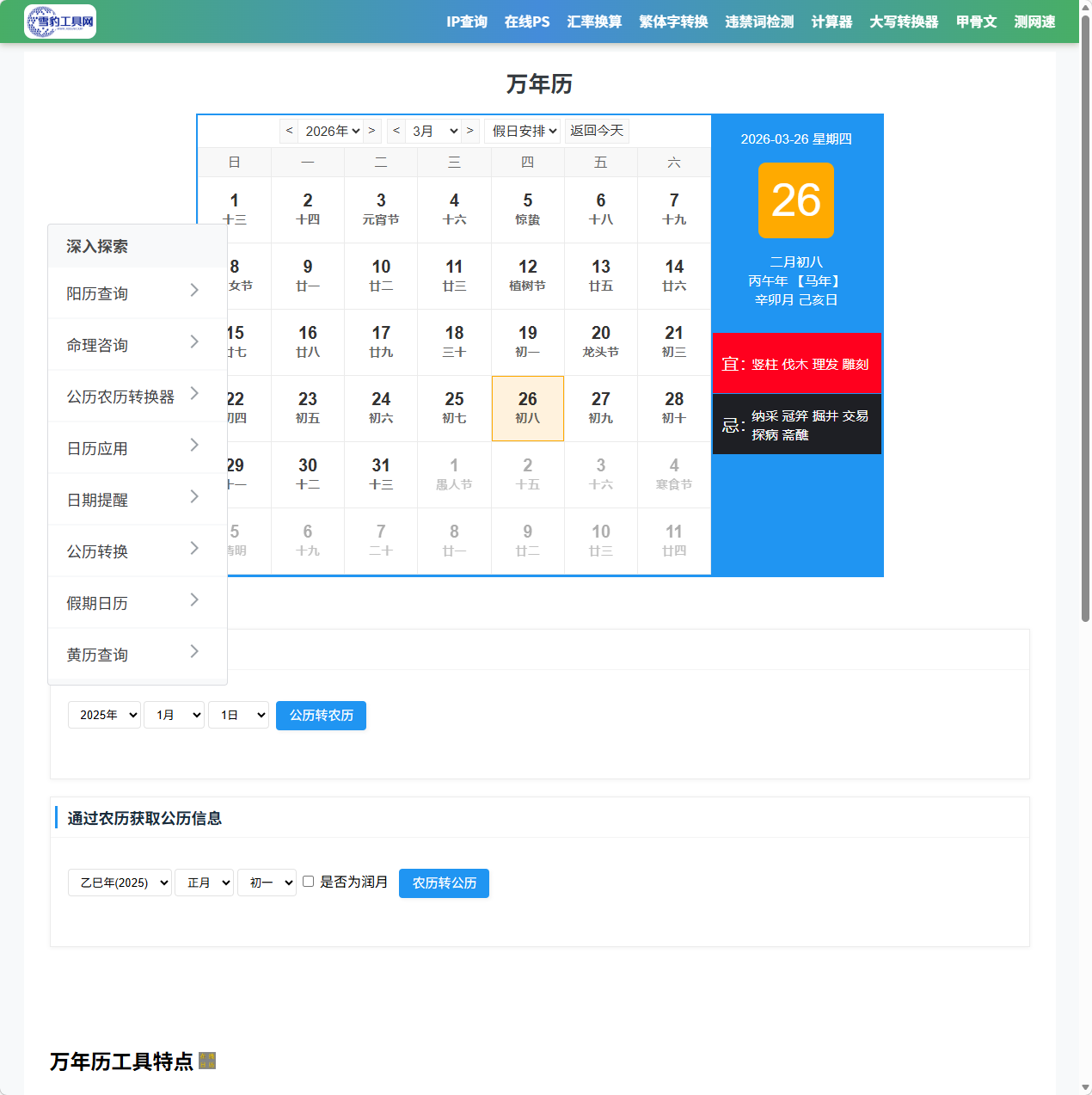Viewport: 1092px width, 1095px height.
Task: Open the 2026年 year dropdown
Action: (330, 131)
